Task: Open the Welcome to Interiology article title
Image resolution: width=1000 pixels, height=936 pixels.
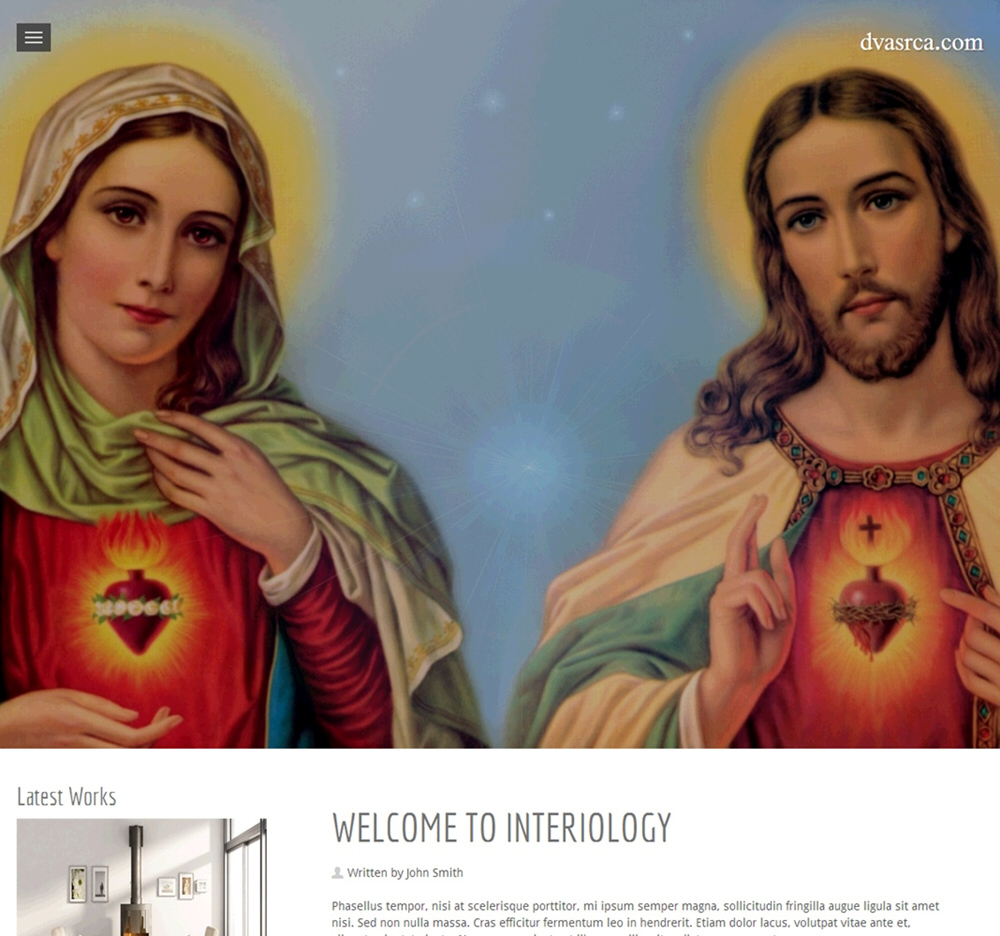Action: [x=501, y=827]
